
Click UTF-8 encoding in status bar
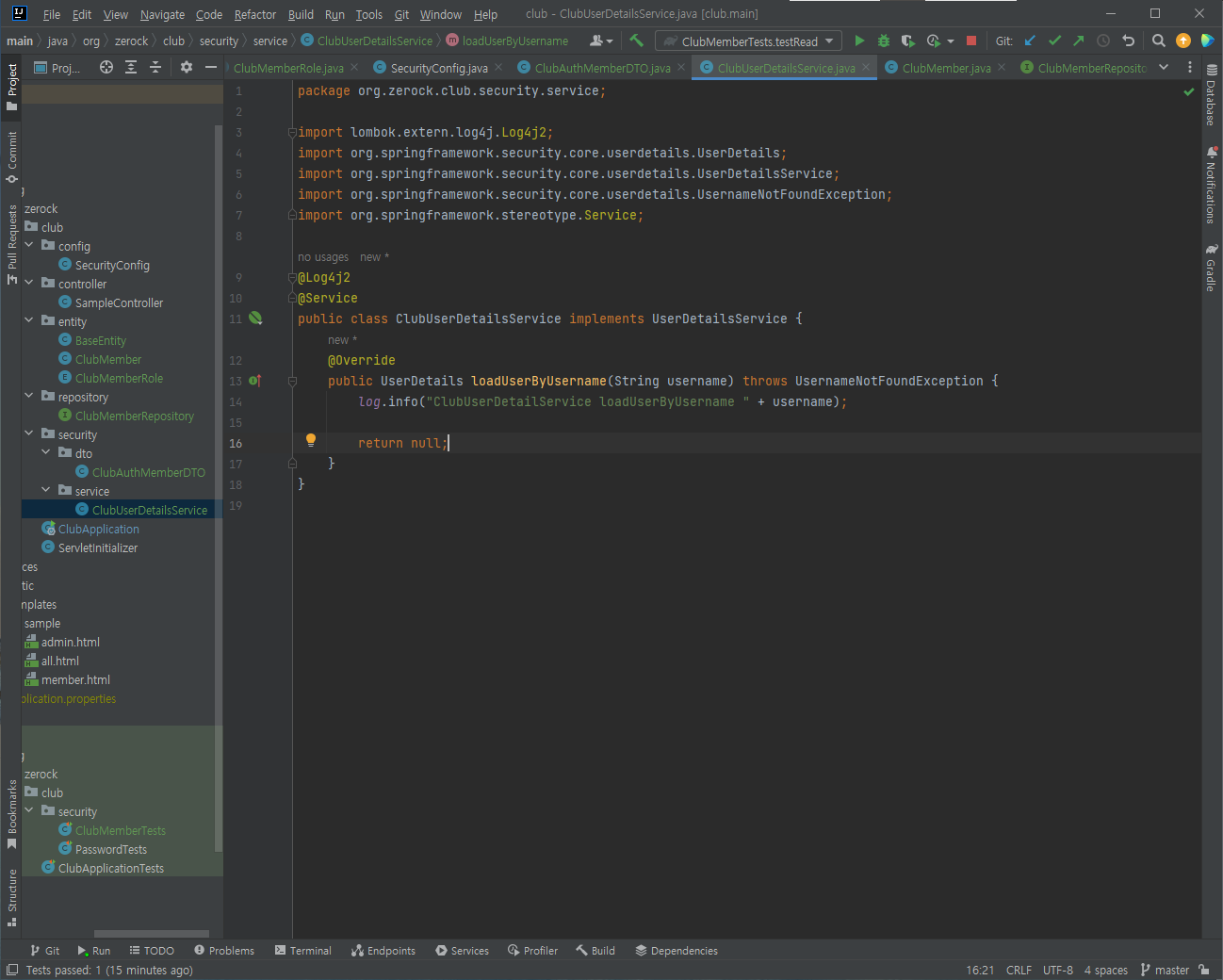point(1057,970)
